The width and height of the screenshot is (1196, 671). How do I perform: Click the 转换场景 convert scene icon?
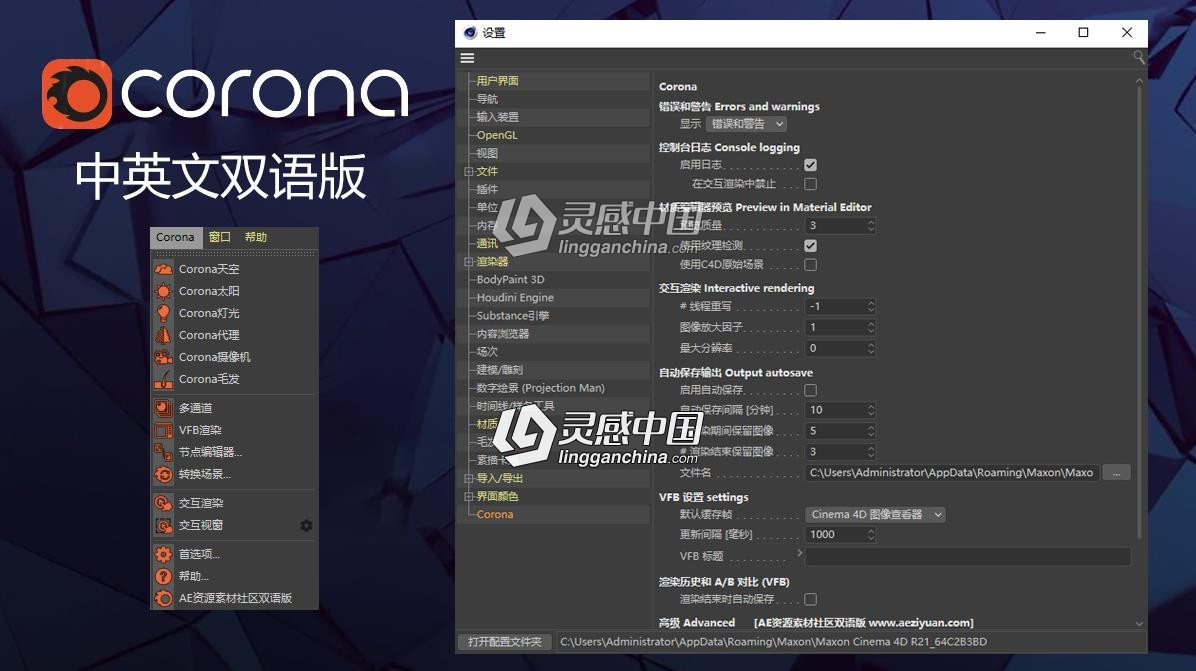click(x=163, y=474)
